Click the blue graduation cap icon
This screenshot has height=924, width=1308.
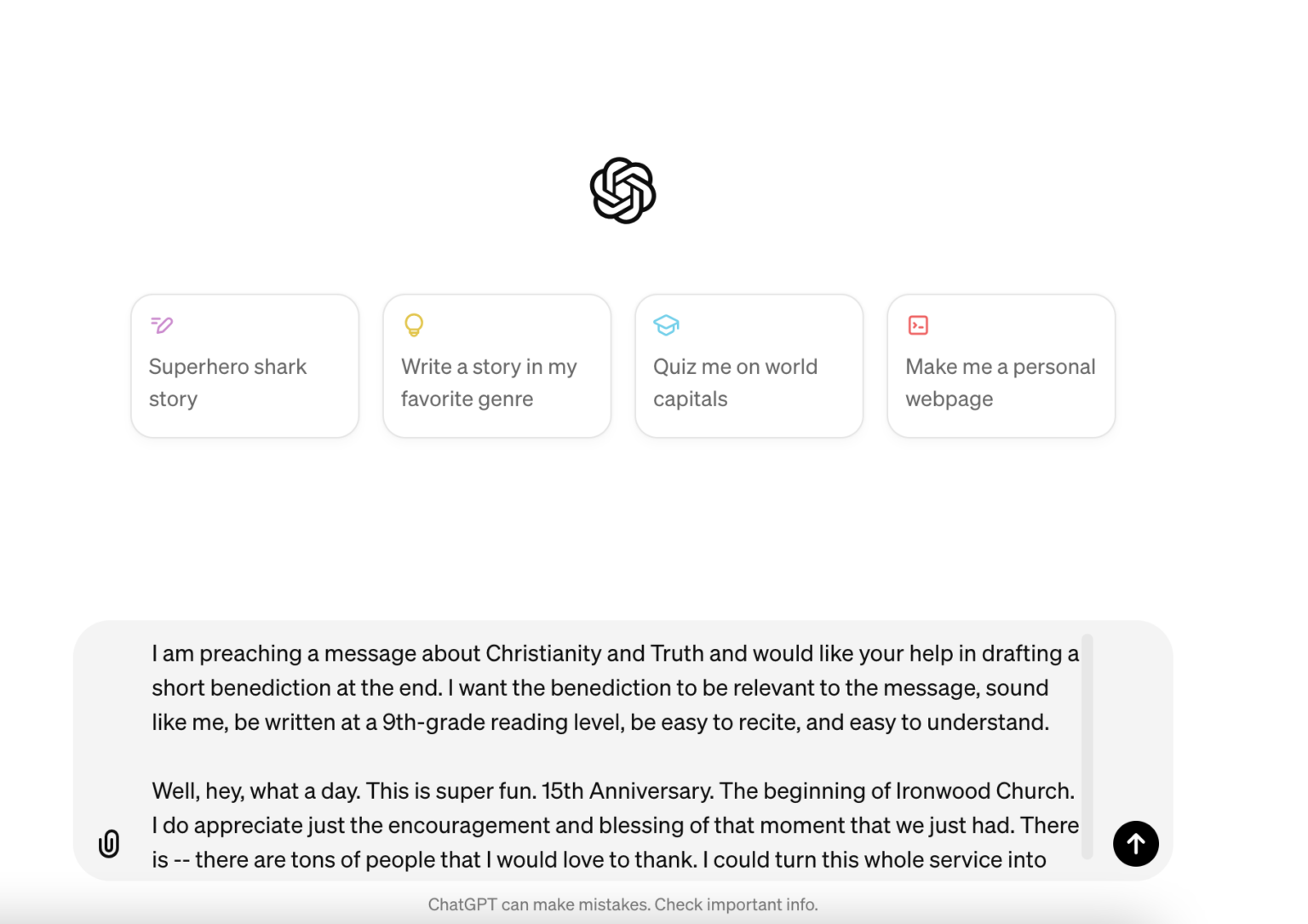click(665, 324)
